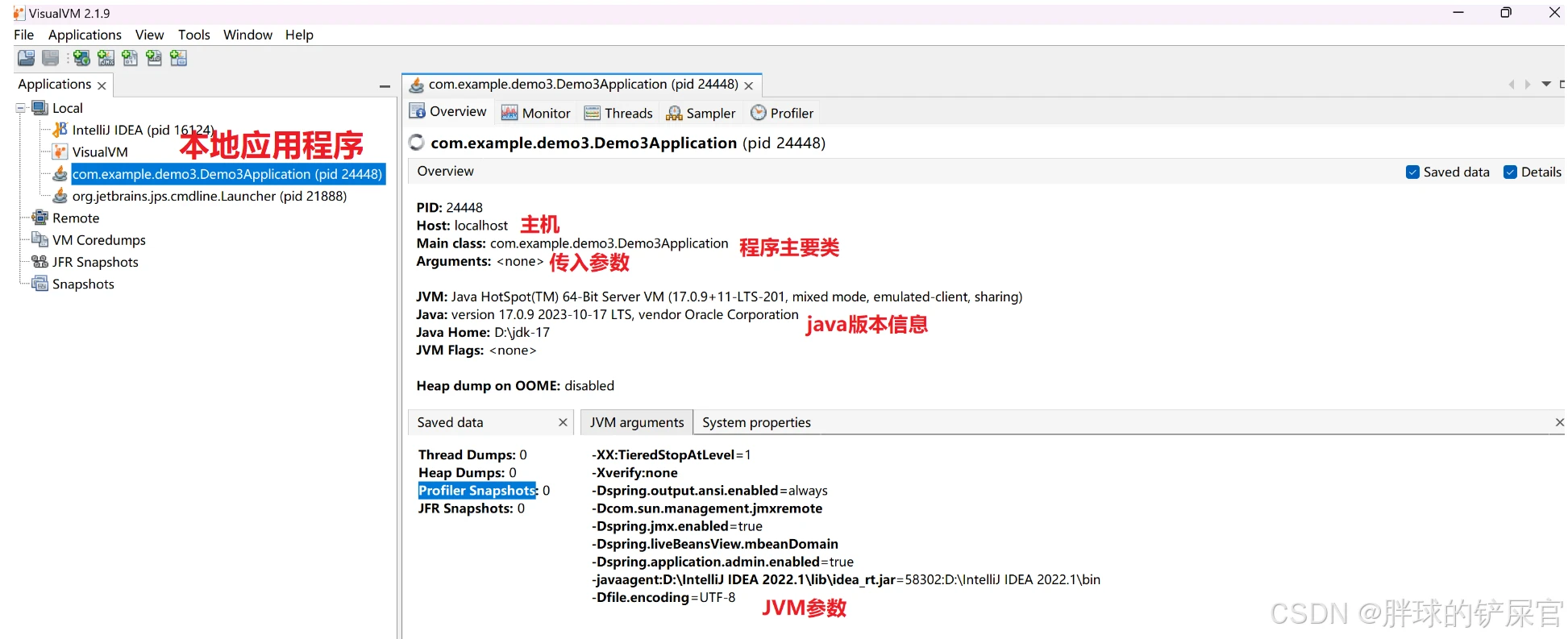The height and width of the screenshot is (639, 1568).
Task: Click the Thread Dumps: 0 entry
Action: coord(472,454)
